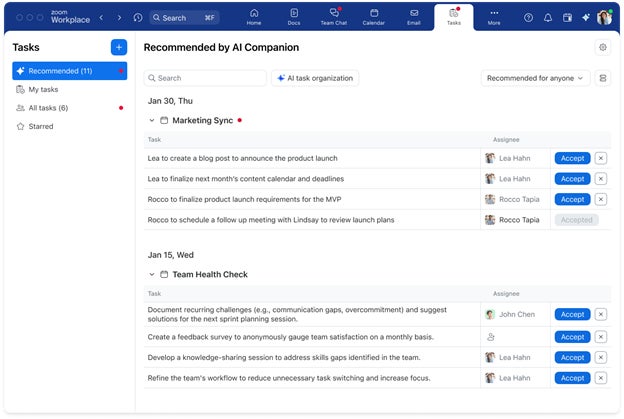Click the task list Search field
Viewport: 624px width, 419px height.
tap(205, 78)
